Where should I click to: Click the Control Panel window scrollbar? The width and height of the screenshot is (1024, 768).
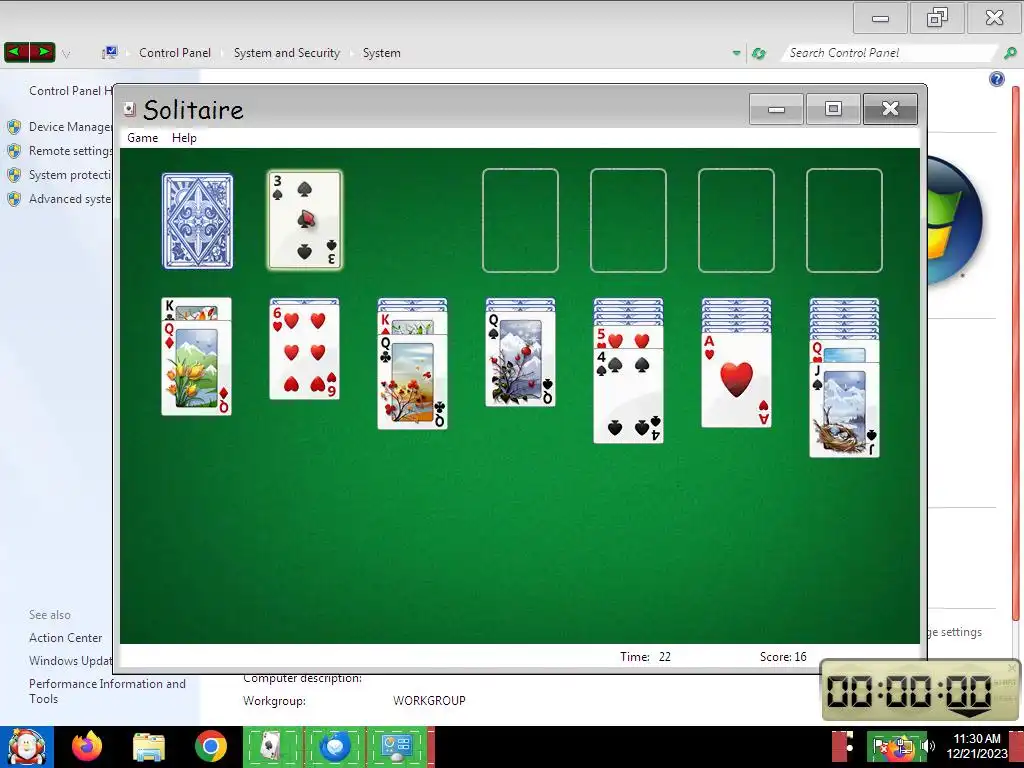click(x=1016, y=353)
